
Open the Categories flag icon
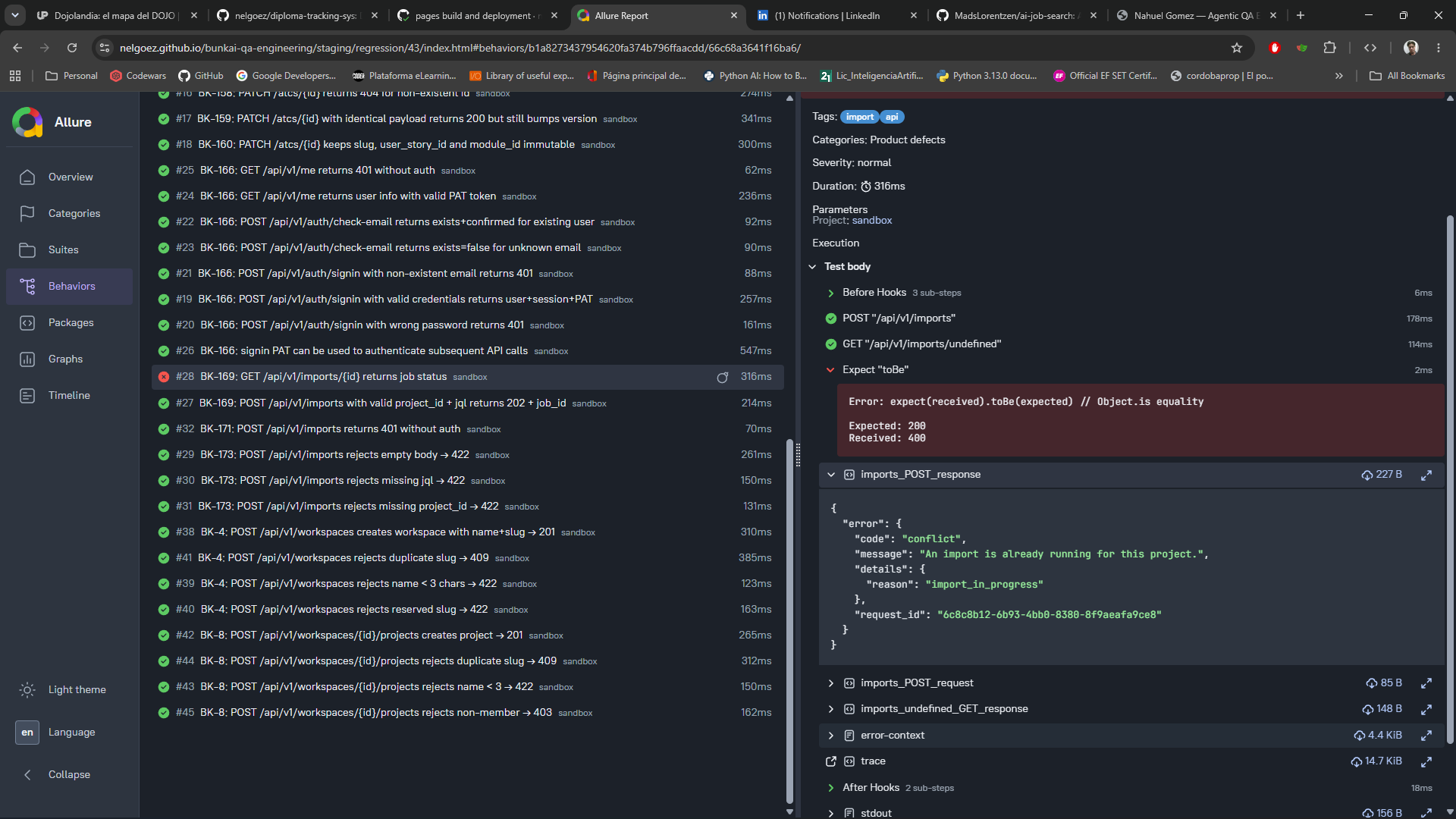click(27, 213)
